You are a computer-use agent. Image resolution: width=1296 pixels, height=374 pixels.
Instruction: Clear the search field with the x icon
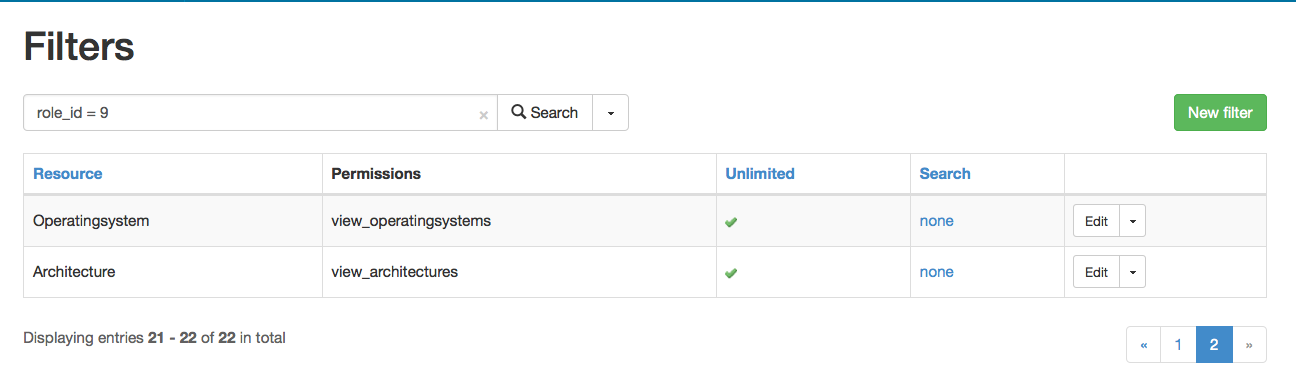pyautogui.click(x=484, y=115)
